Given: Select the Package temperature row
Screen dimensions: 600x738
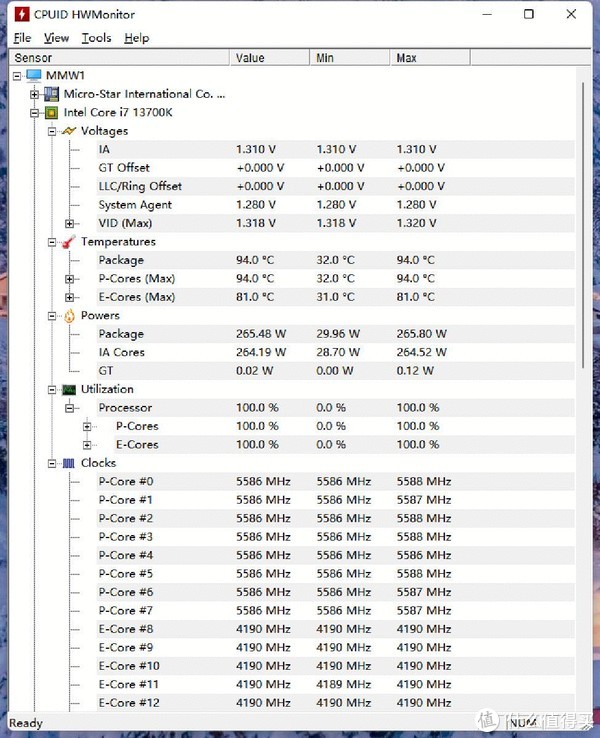Looking at the screenshot, I should point(336,260).
